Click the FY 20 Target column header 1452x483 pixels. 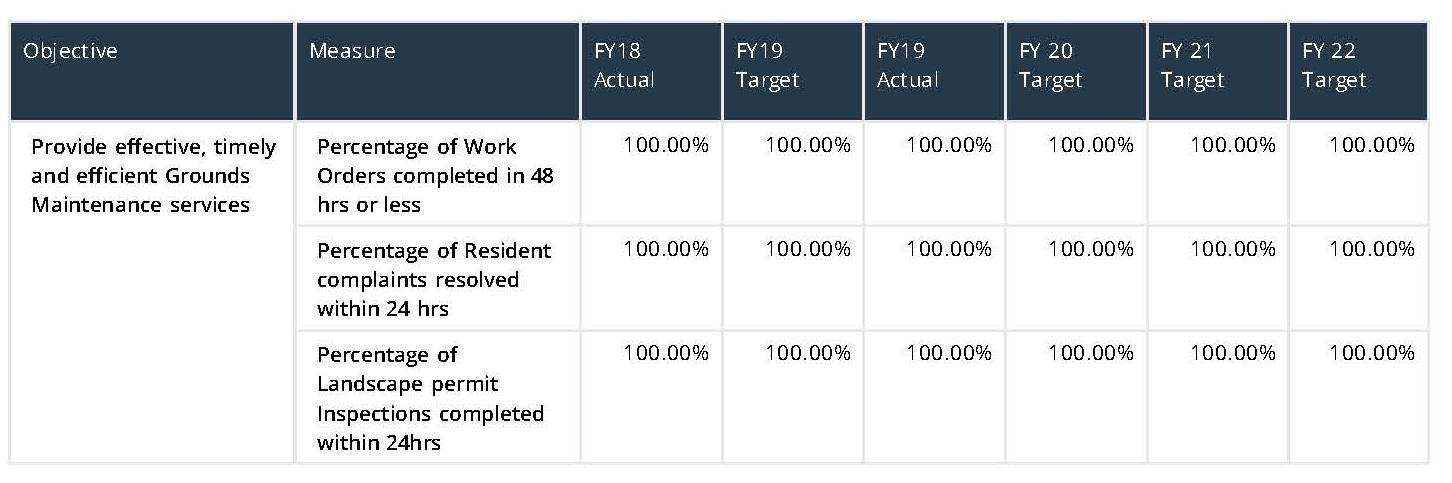1050,65
